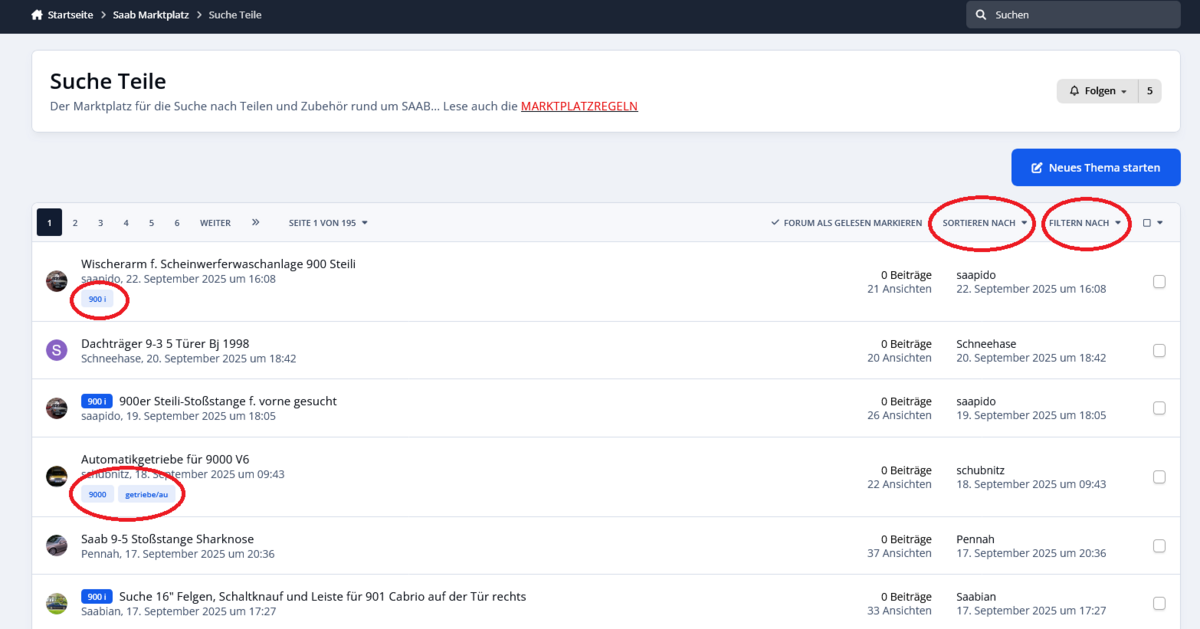Screen dimensions: 1200x629
Task: Click last post date 20. September 2025 um 18:42
Action: (x=1031, y=358)
